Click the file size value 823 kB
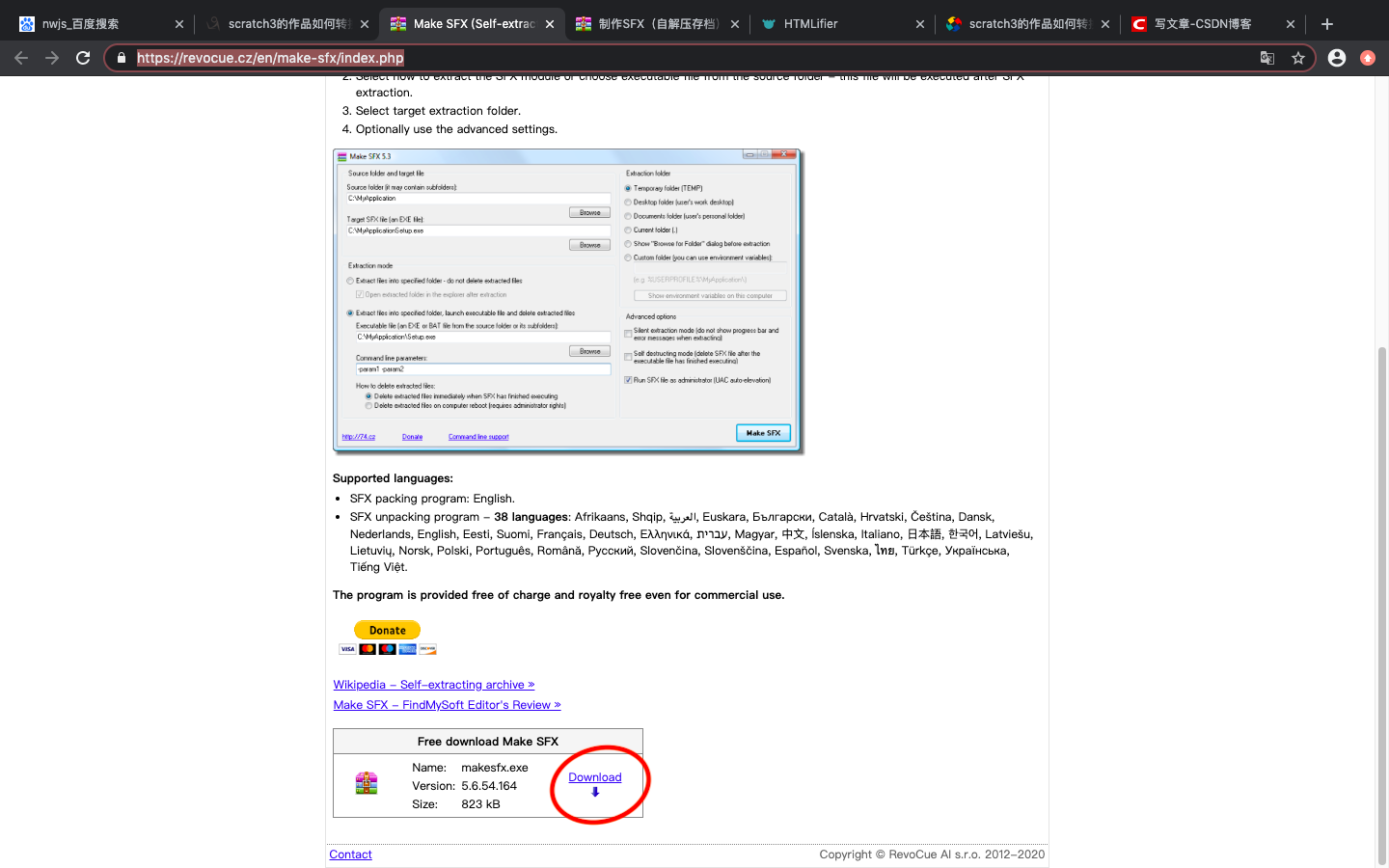 pos(480,804)
